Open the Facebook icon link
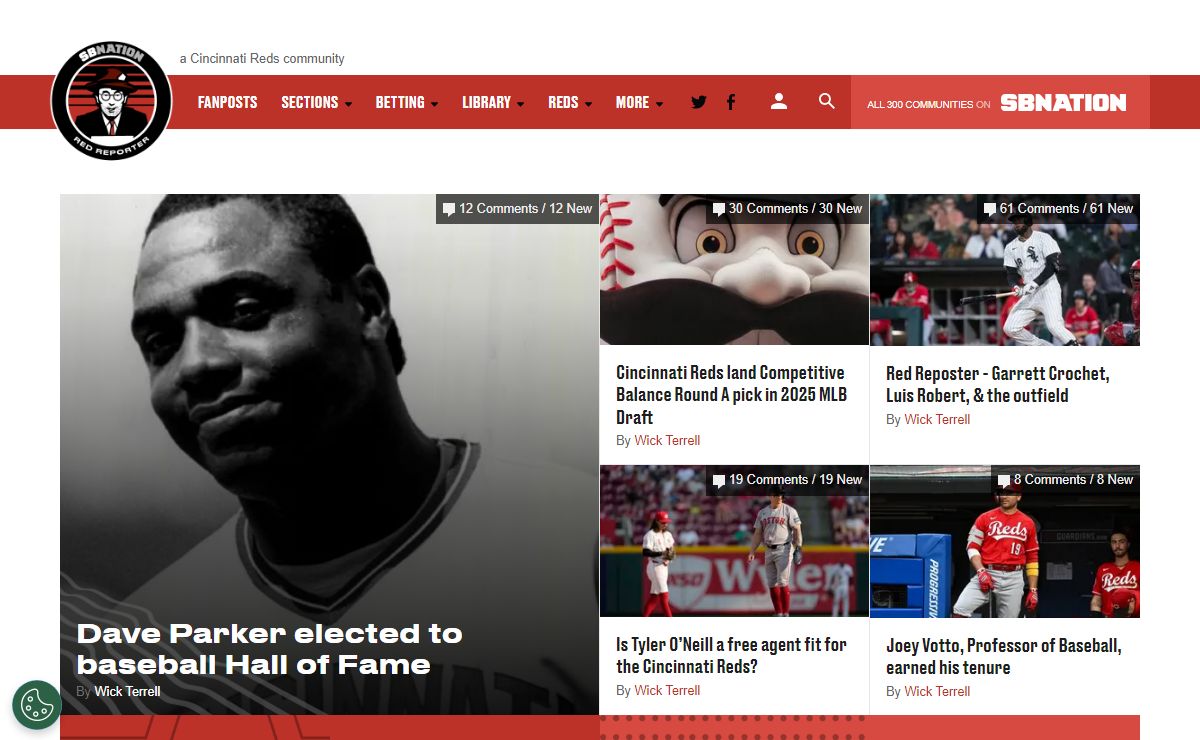This screenshot has width=1200, height=740. (731, 102)
